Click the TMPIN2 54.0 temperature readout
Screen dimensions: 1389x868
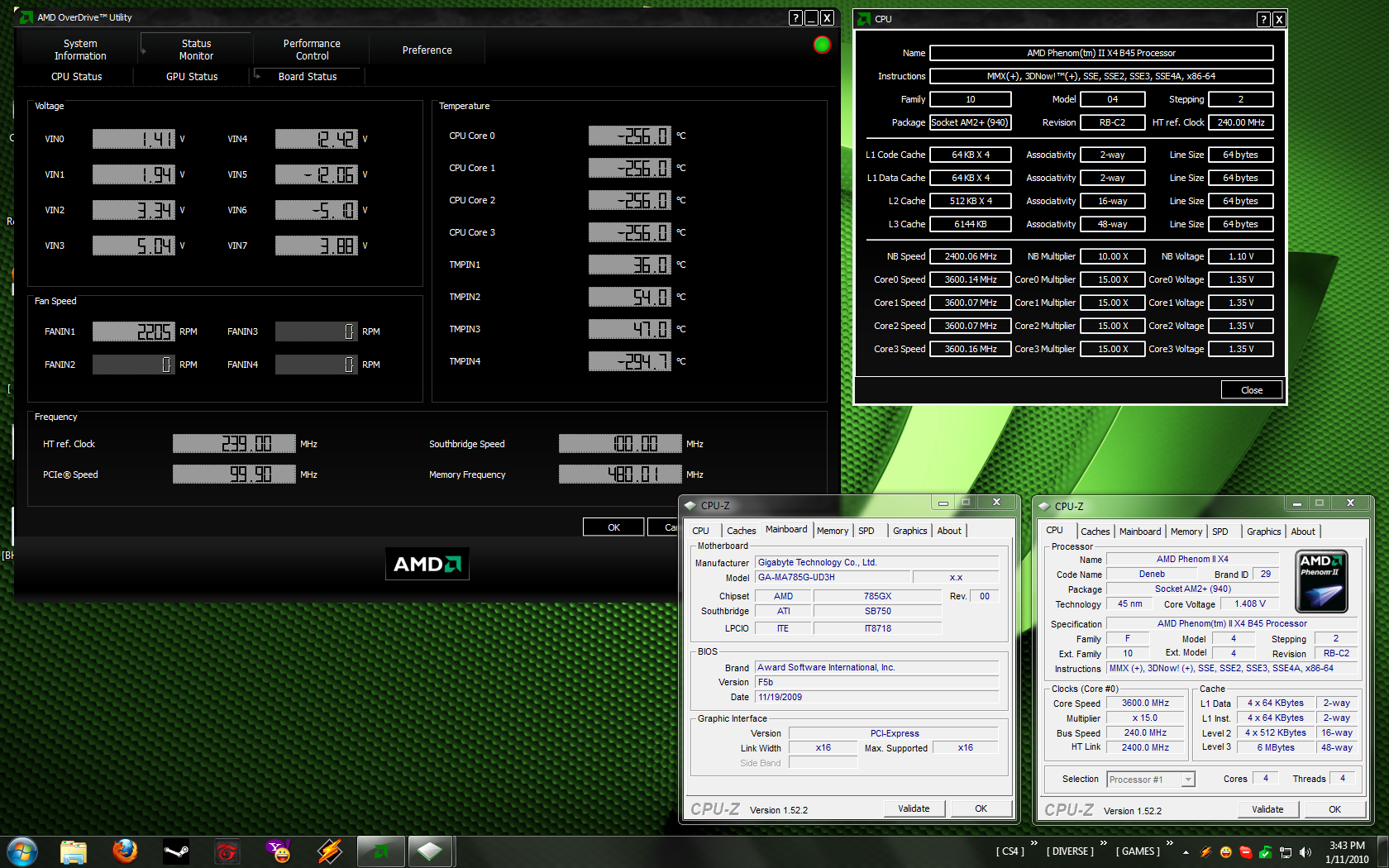(x=629, y=297)
